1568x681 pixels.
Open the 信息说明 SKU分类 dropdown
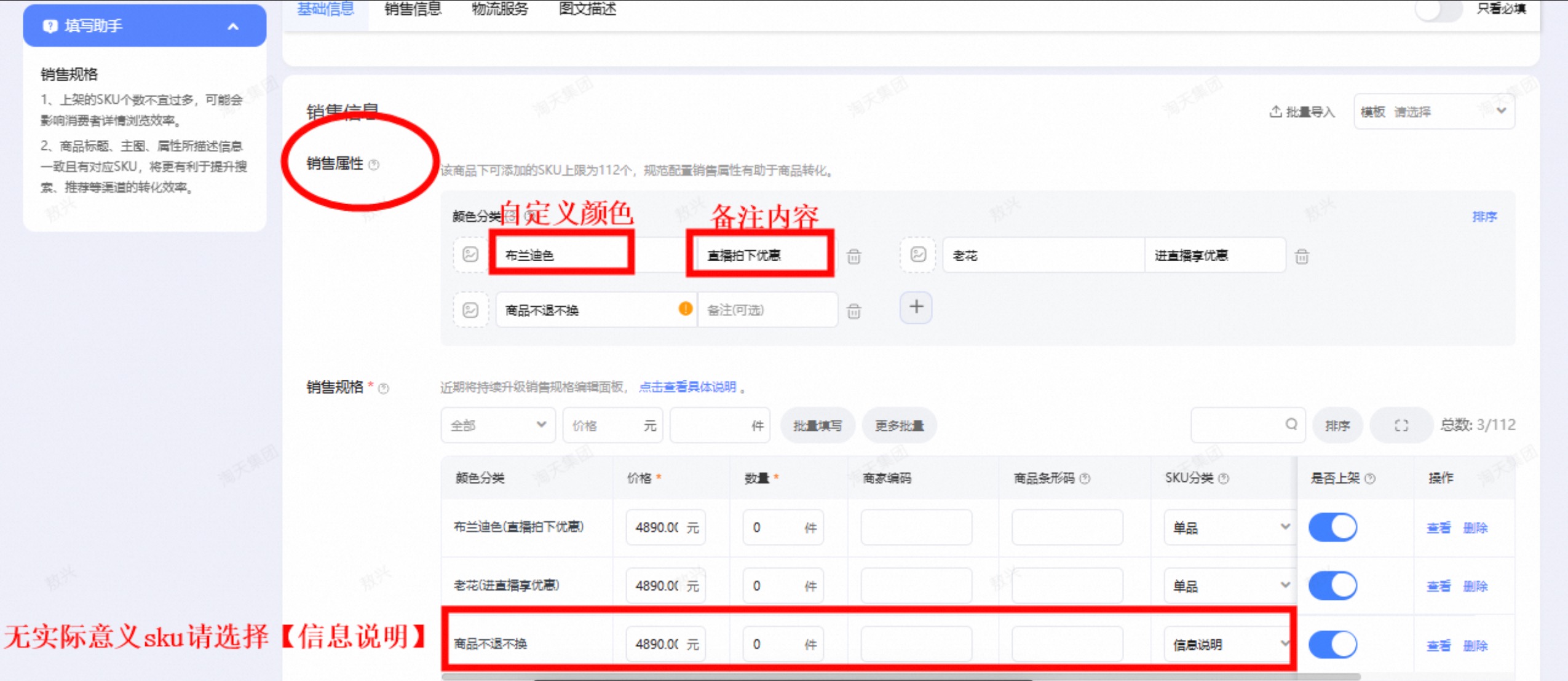(1229, 644)
